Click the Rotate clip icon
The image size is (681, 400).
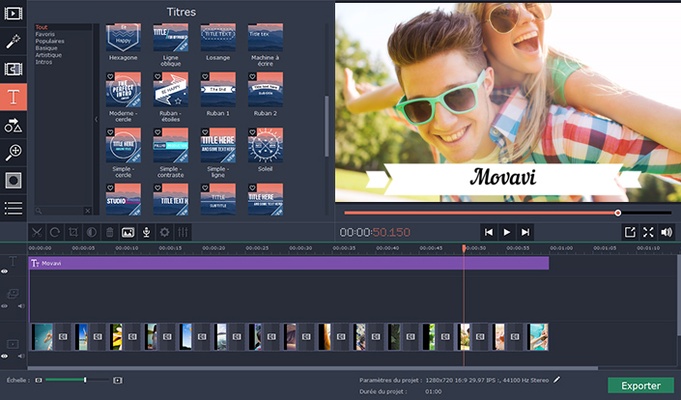tap(55, 232)
